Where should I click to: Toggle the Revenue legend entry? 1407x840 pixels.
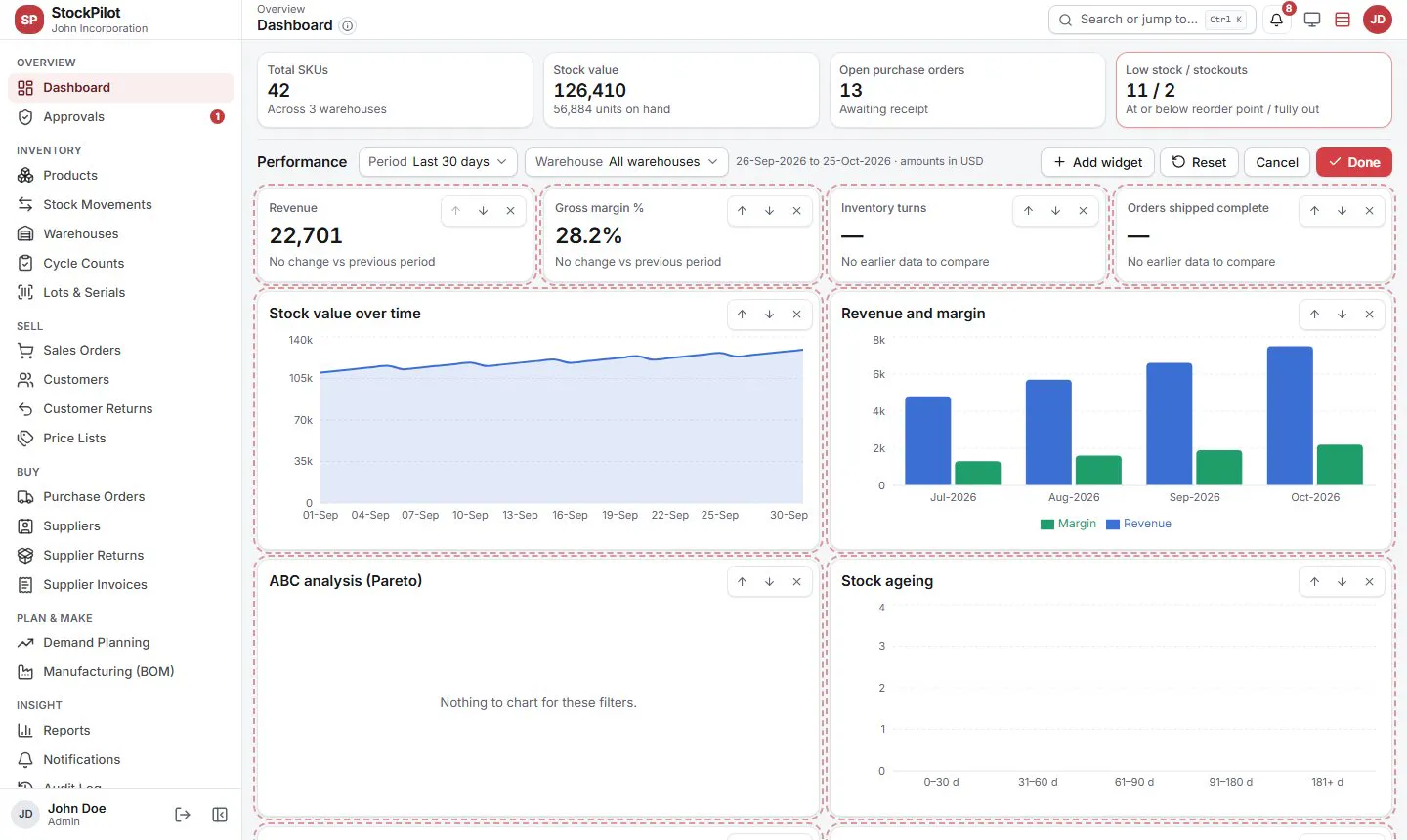tap(1139, 525)
